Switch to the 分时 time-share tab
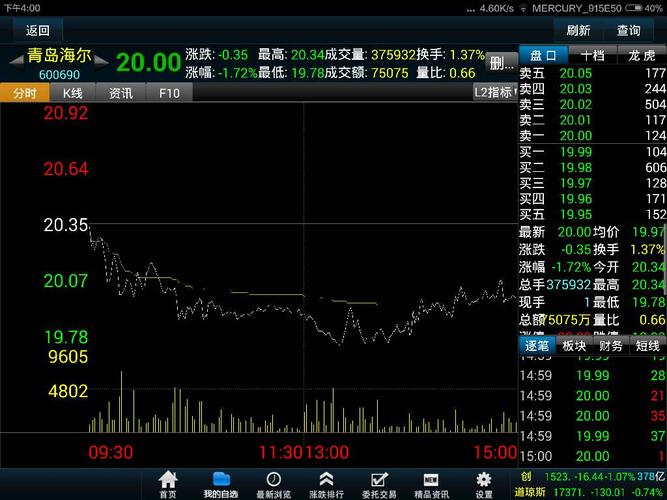 [x=25, y=93]
